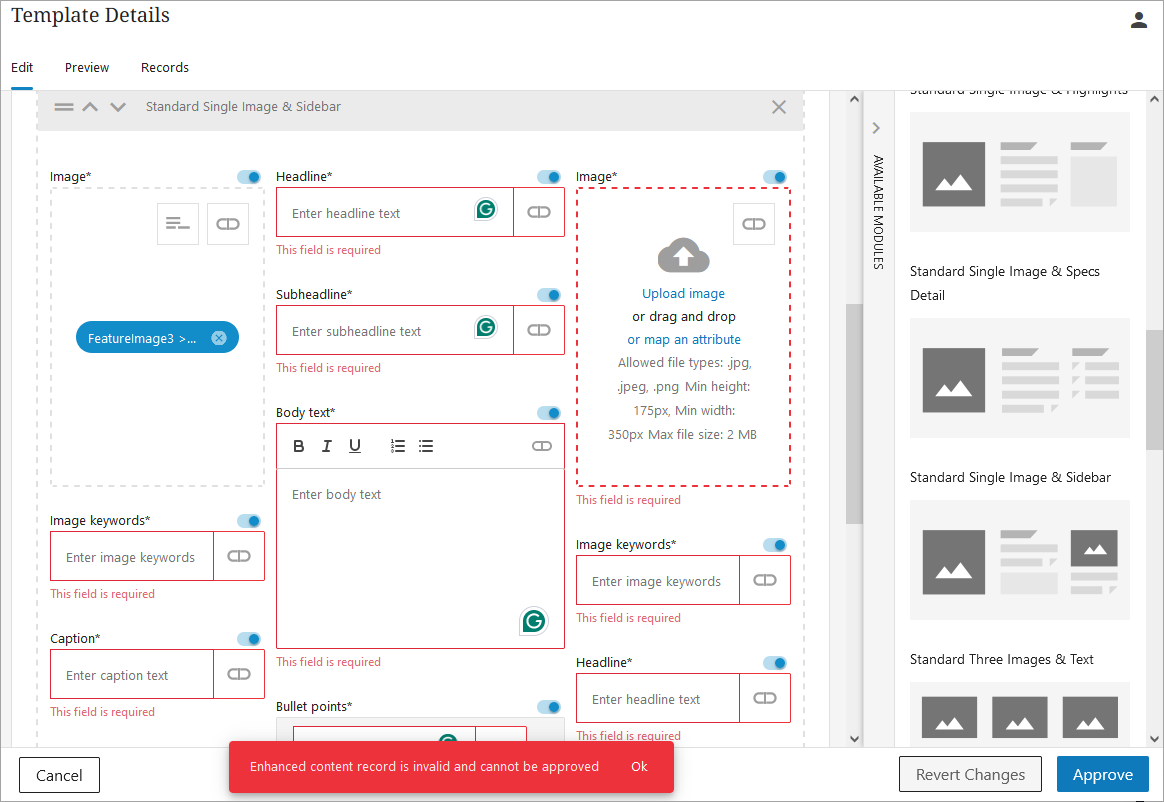The image size is (1164, 802).
Task: Switch to the Preview tab
Action: pyautogui.click(x=87, y=68)
